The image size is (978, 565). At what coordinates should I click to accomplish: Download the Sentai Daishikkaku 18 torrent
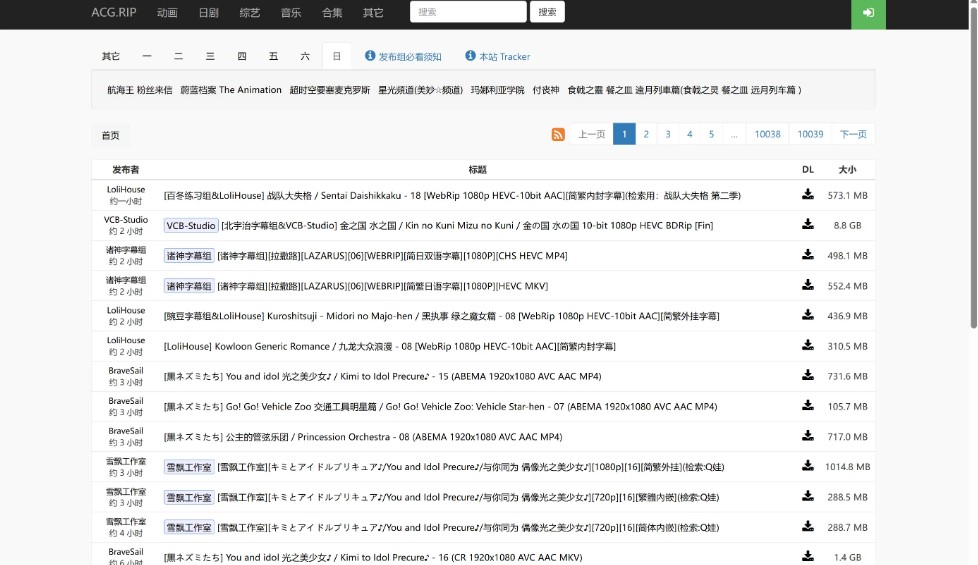point(807,195)
